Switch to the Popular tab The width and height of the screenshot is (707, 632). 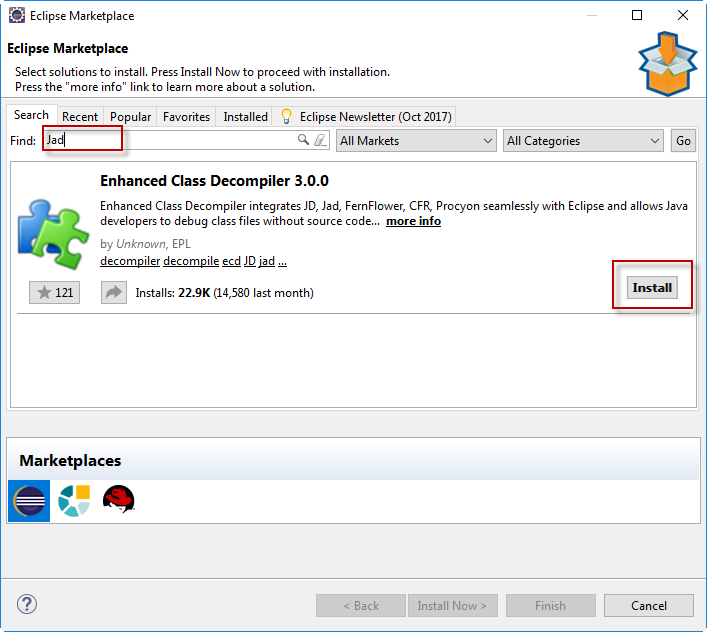coord(131,117)
